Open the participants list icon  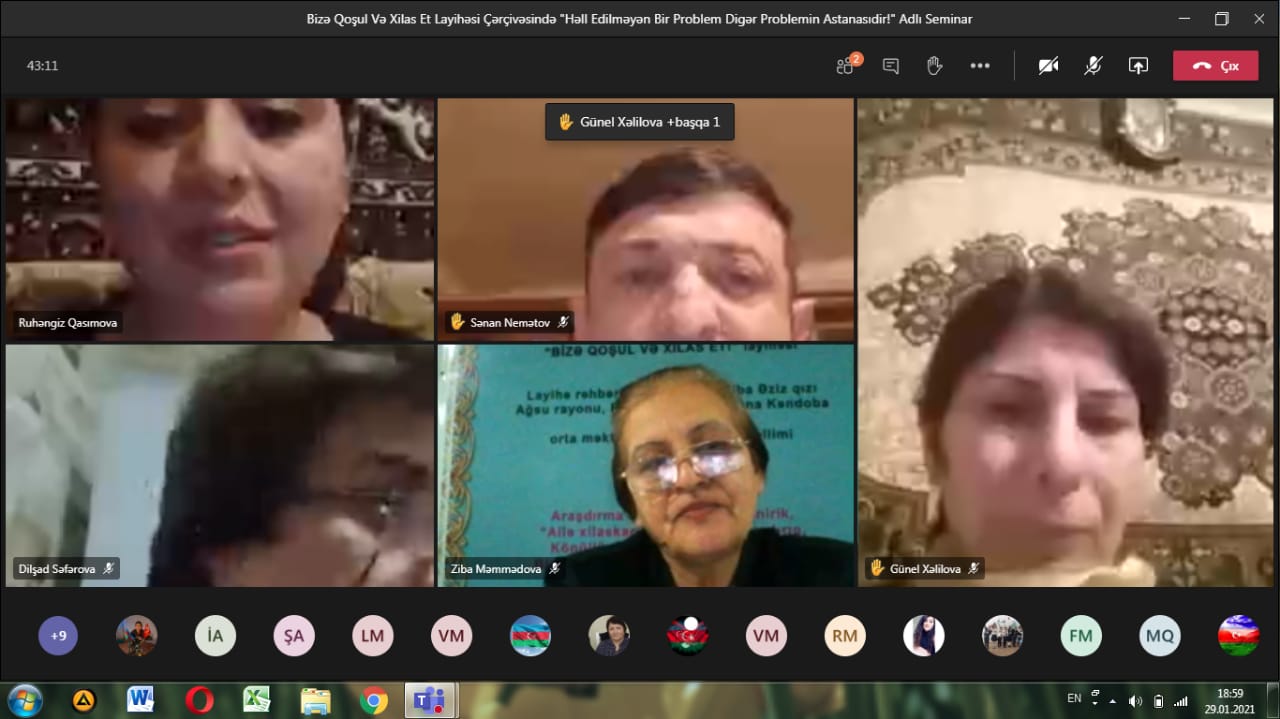click(x=847, y=66)
